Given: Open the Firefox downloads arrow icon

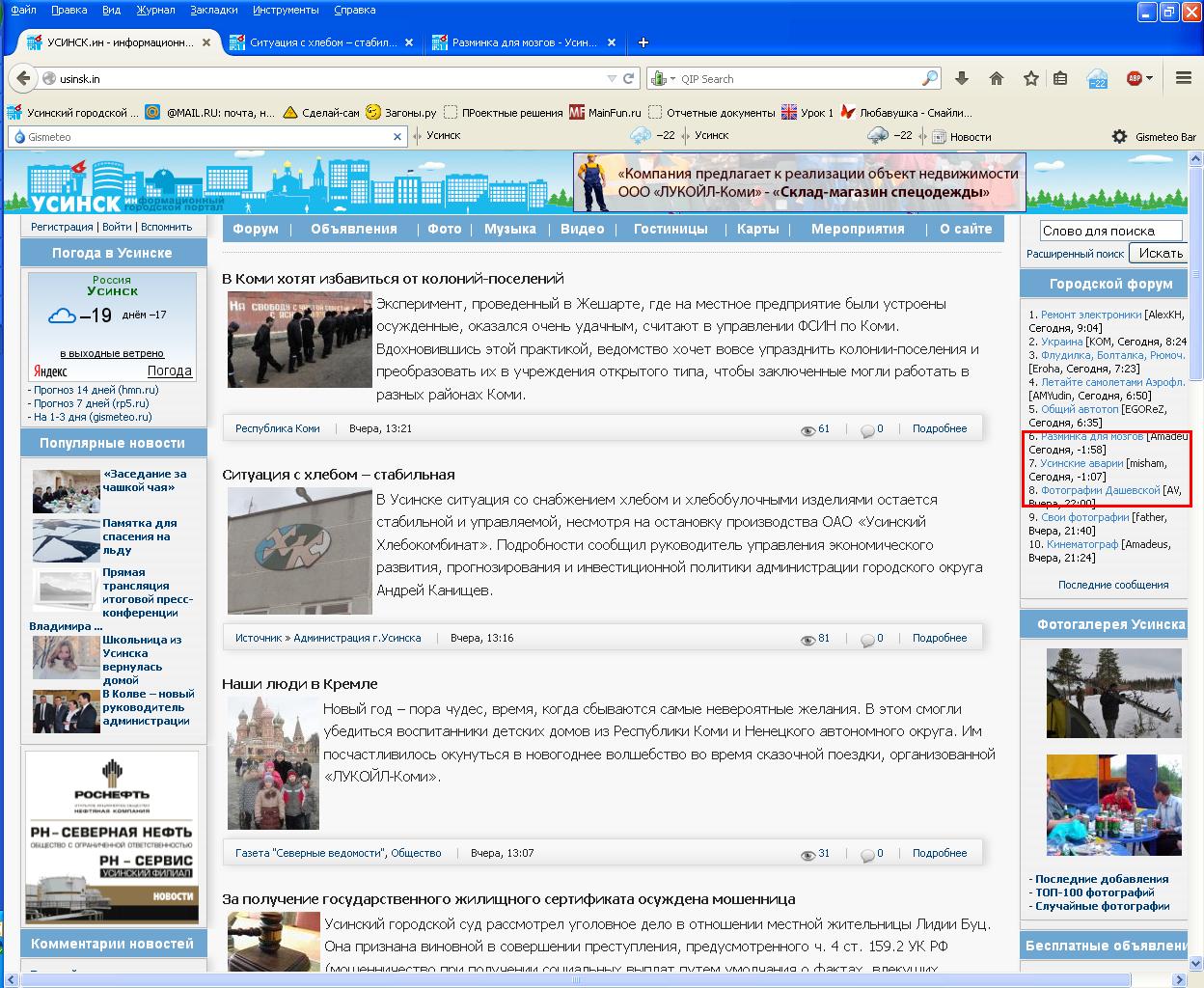Looking at the screenshot, I should (x=962, y=78).
